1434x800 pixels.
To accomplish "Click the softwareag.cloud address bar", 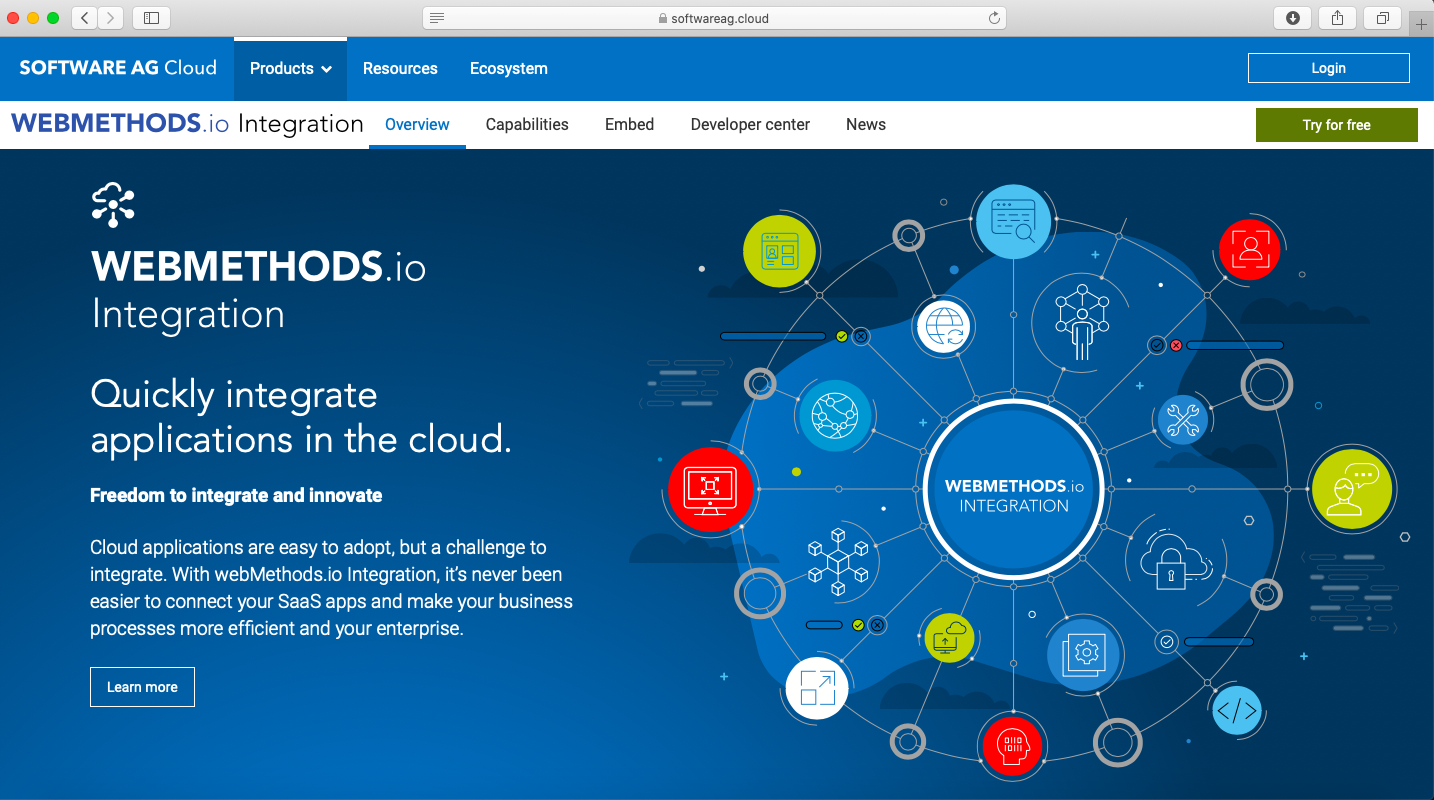I will click(714, 18).
